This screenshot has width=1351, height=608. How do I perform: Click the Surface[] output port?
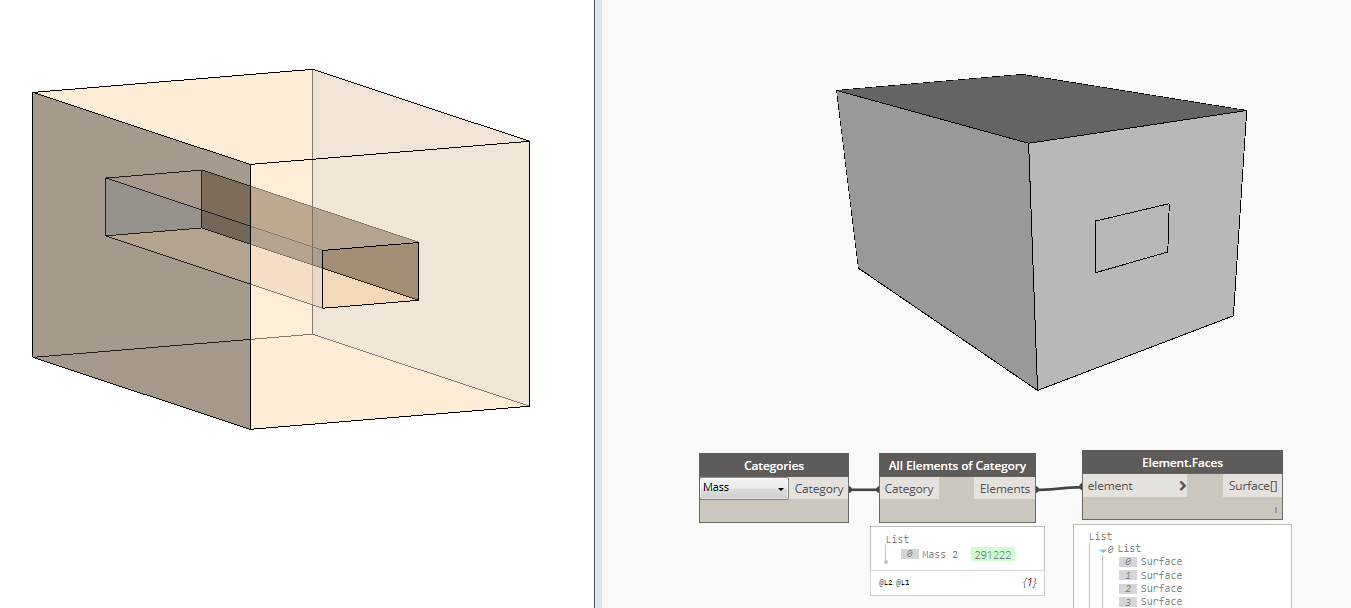coord(1252,486)
